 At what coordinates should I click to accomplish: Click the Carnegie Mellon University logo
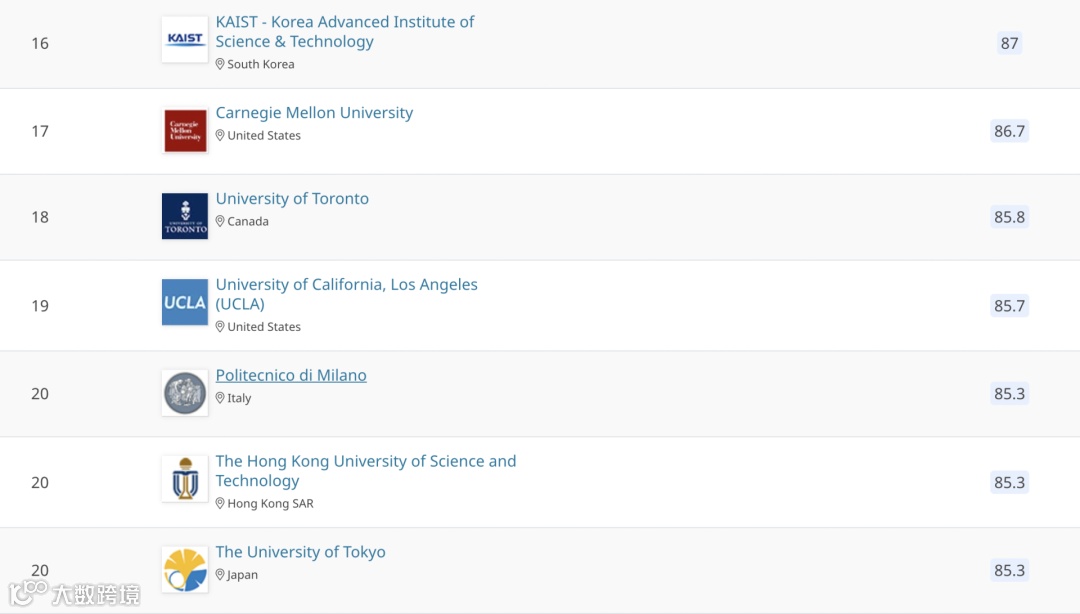coord(185,130)
